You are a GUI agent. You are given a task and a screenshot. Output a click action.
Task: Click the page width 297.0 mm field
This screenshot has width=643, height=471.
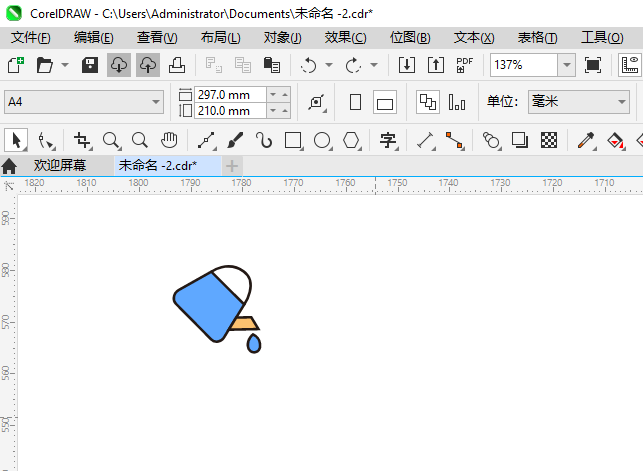pyautogui.click(x=230, y=95)
